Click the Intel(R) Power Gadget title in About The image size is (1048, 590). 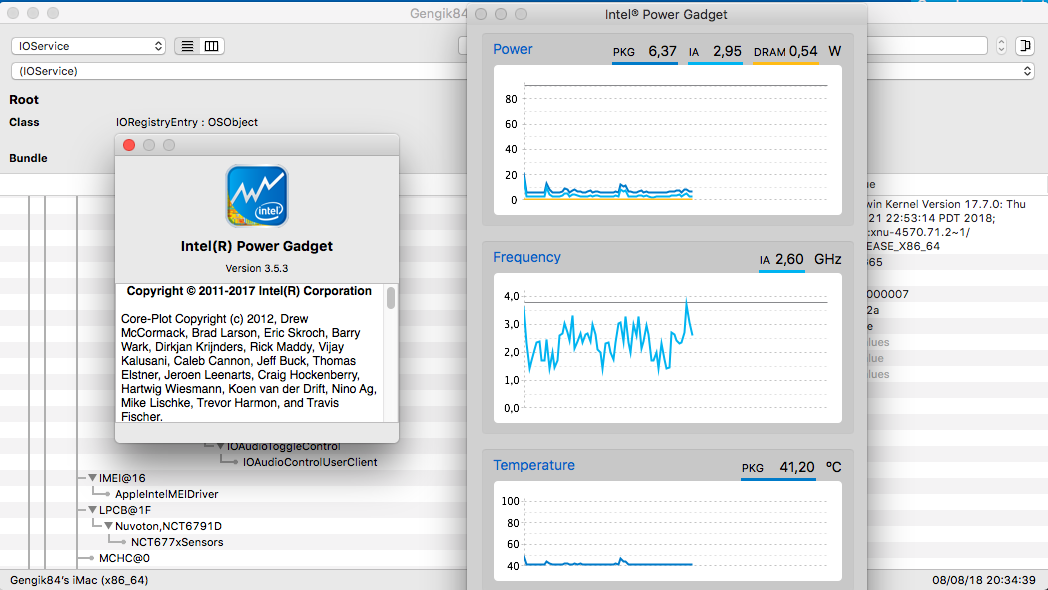[257, 246]
